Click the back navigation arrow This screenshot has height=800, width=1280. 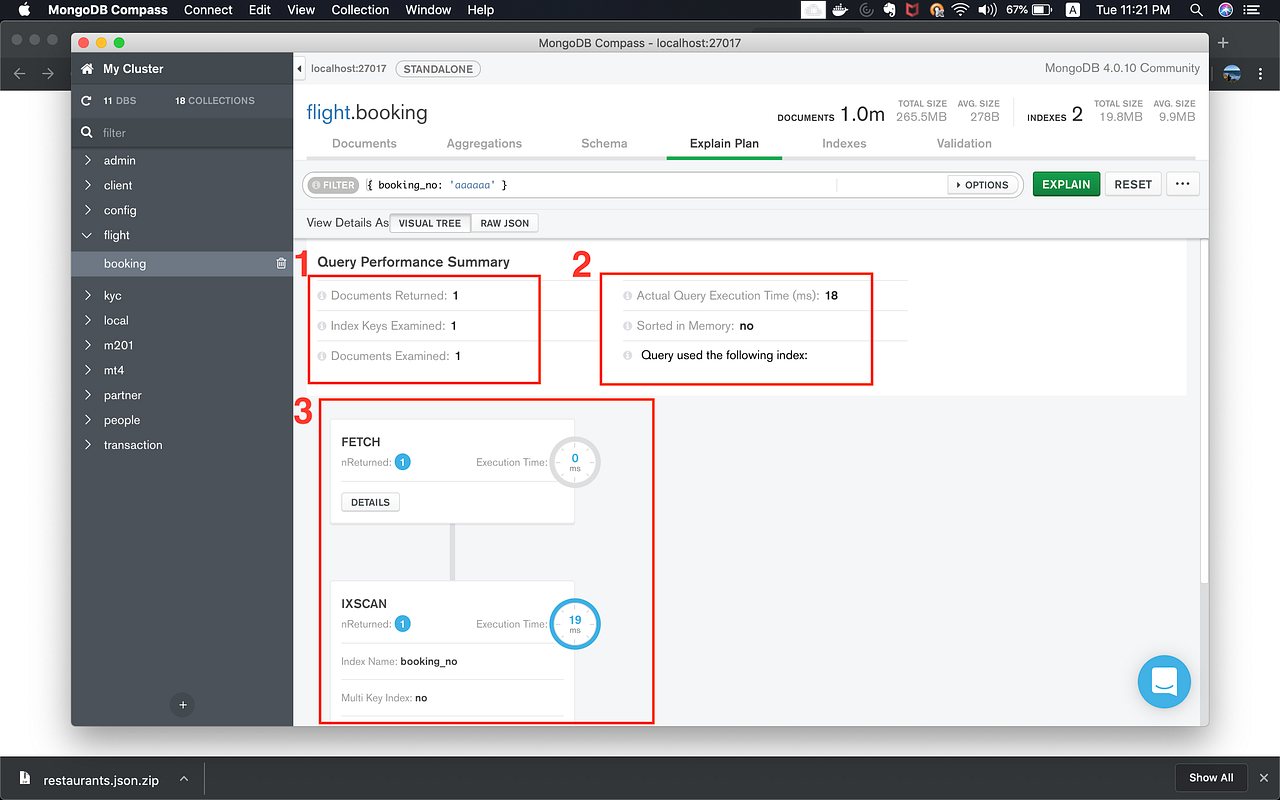point(19,73)
